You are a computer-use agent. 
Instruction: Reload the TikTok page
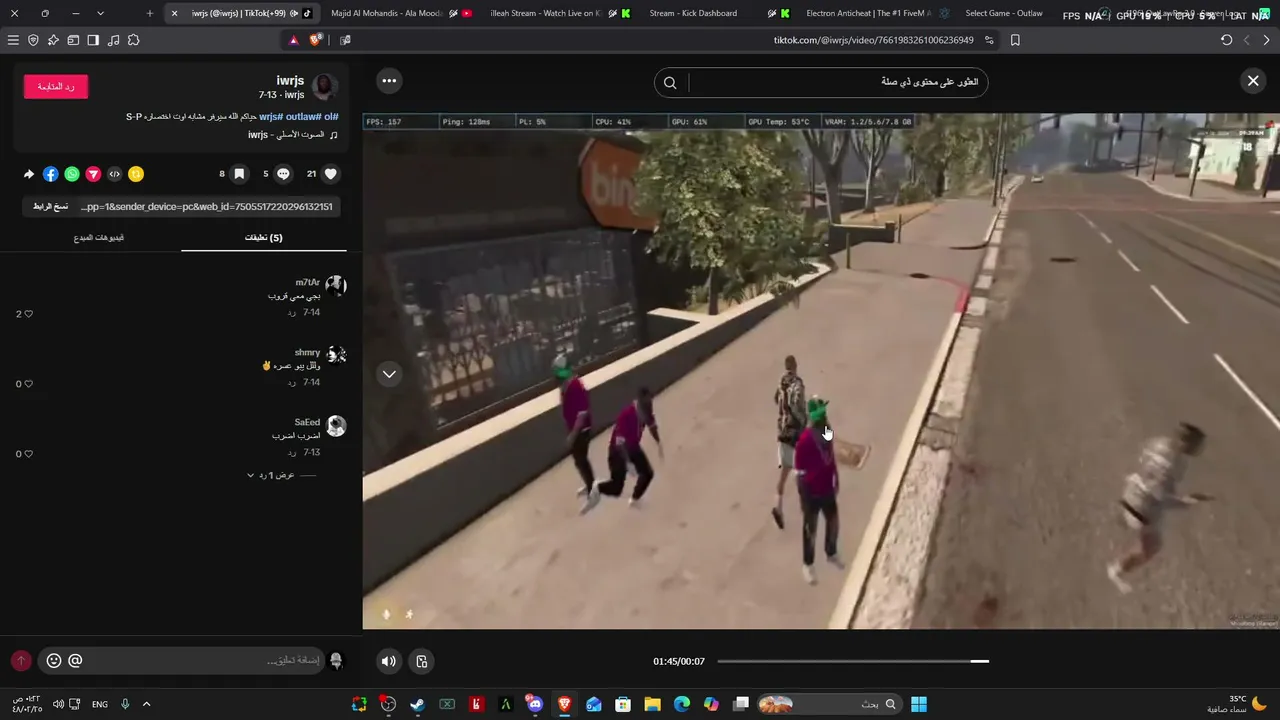click(x=1227, y=40)
